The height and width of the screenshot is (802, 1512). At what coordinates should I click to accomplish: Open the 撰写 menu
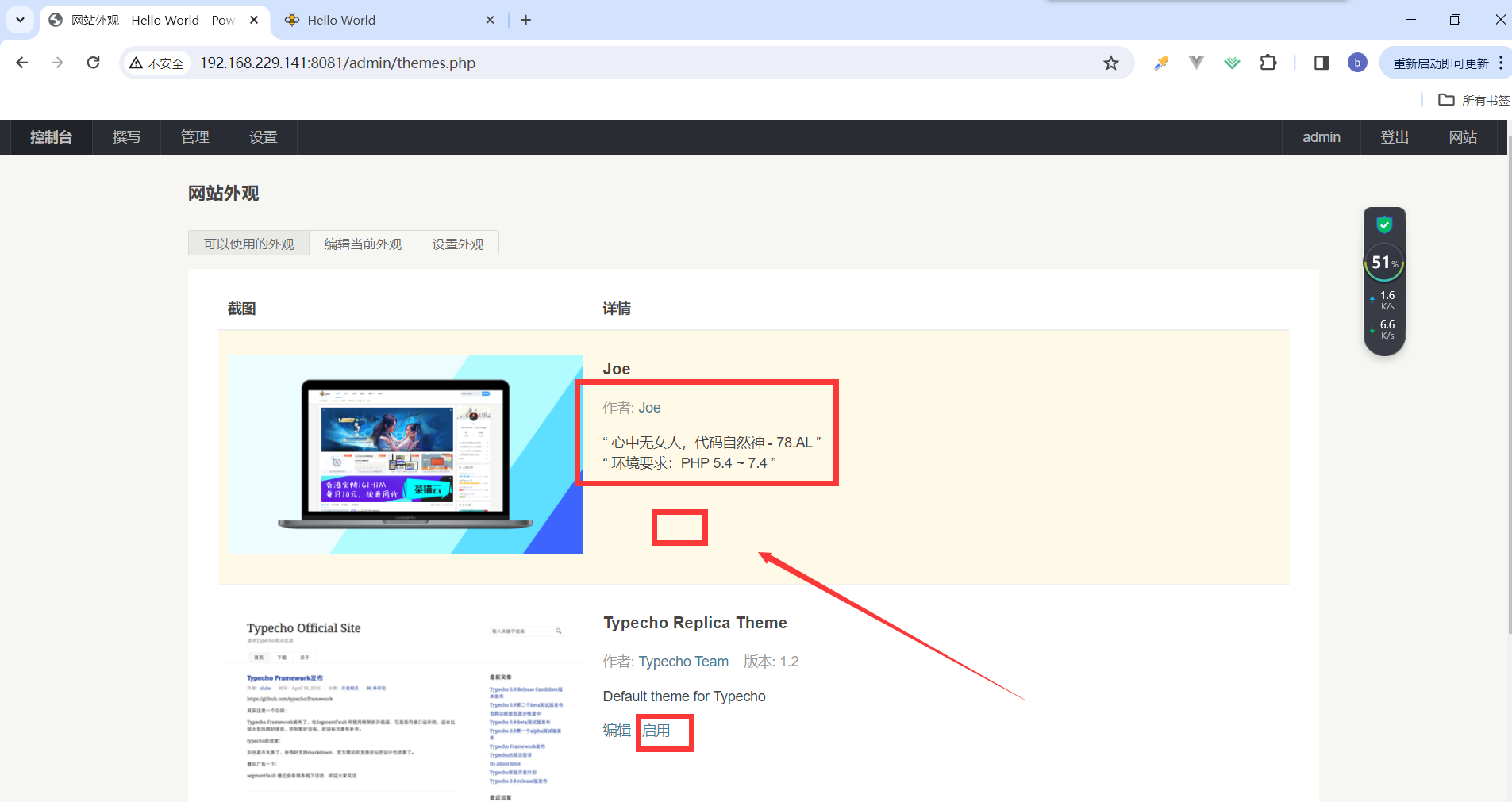coord(127,137)
